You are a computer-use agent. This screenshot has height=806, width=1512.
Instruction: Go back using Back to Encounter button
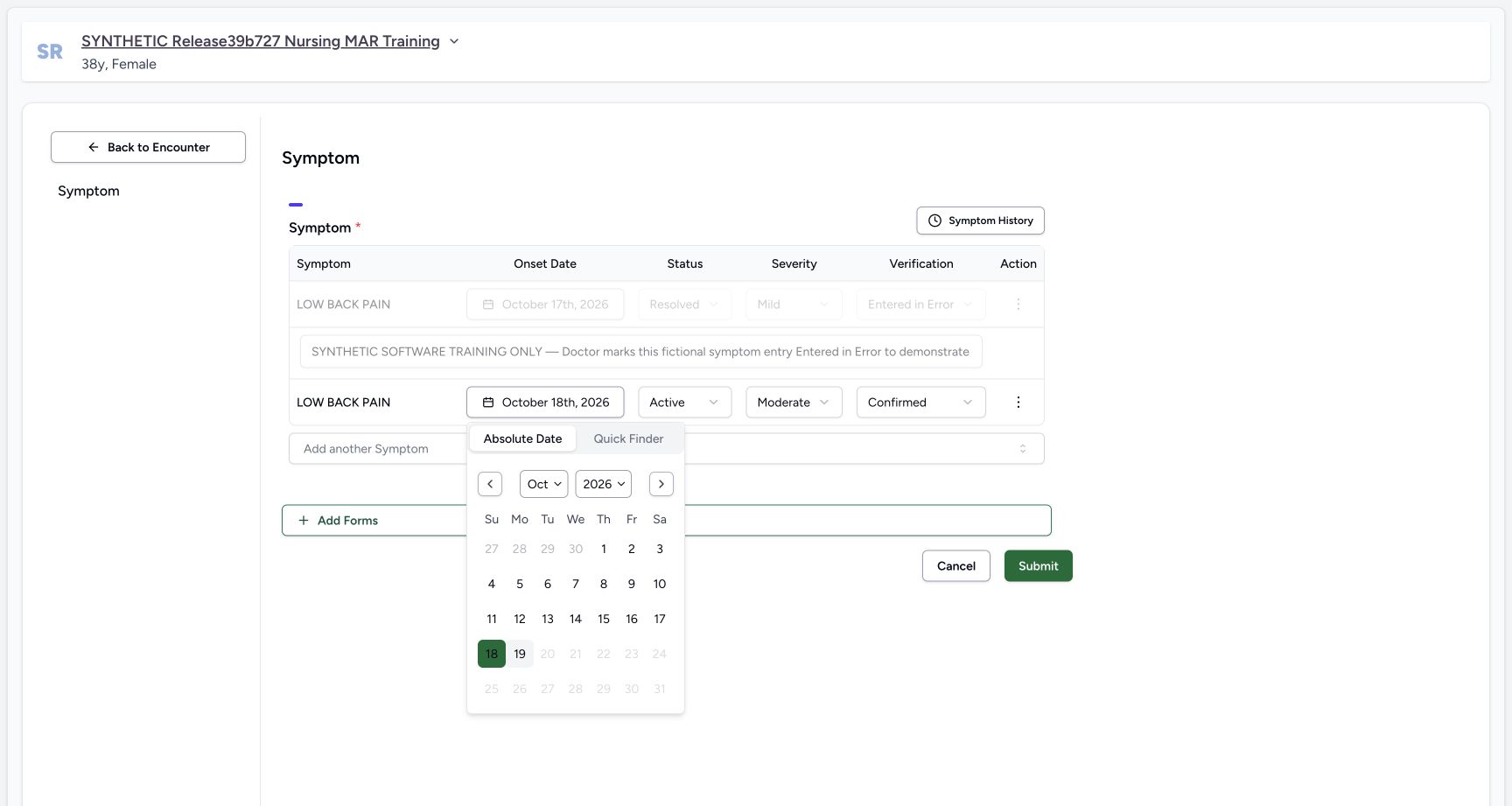pos(148,147)
